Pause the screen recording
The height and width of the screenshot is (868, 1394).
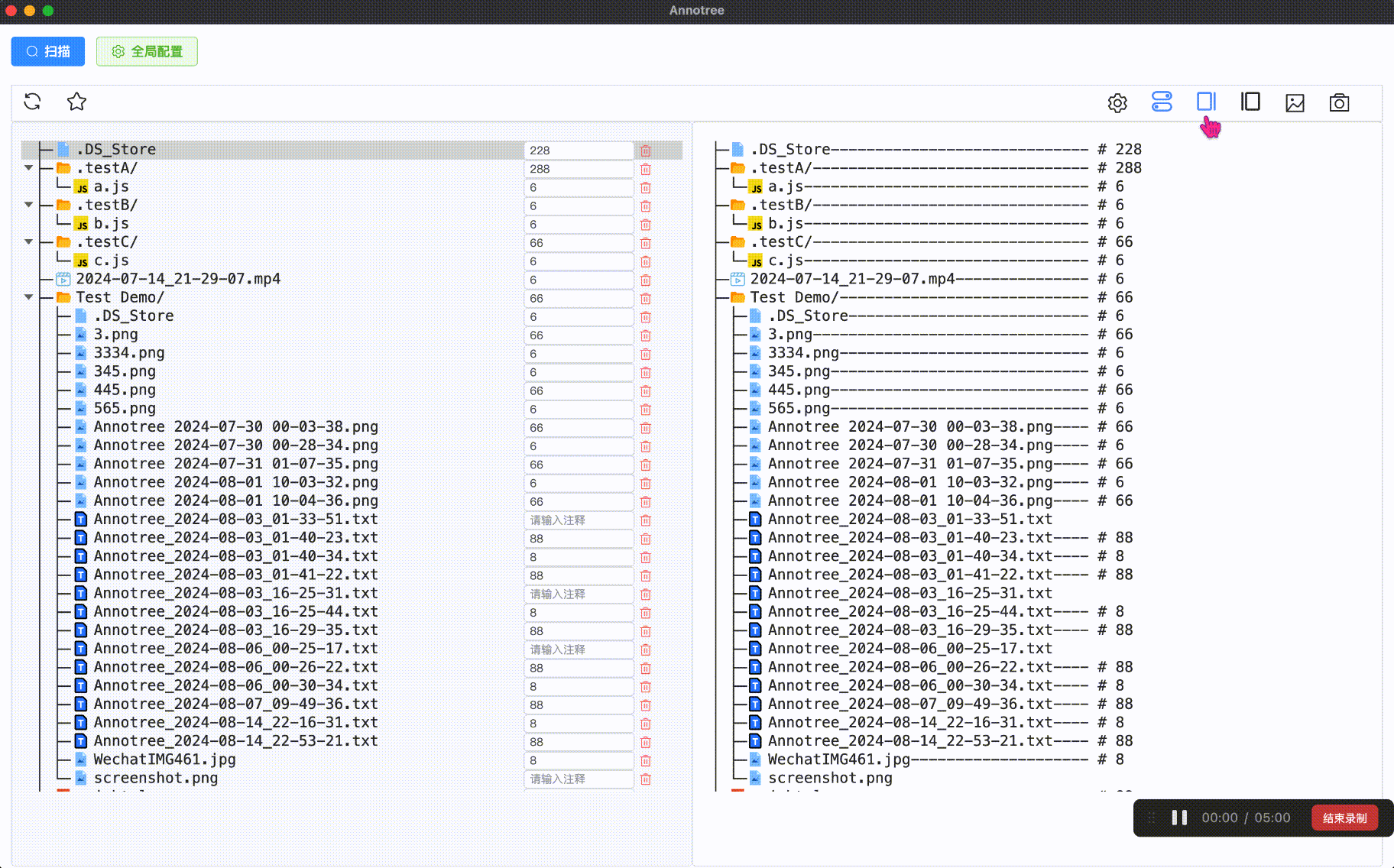click(x=1179, y=818)
